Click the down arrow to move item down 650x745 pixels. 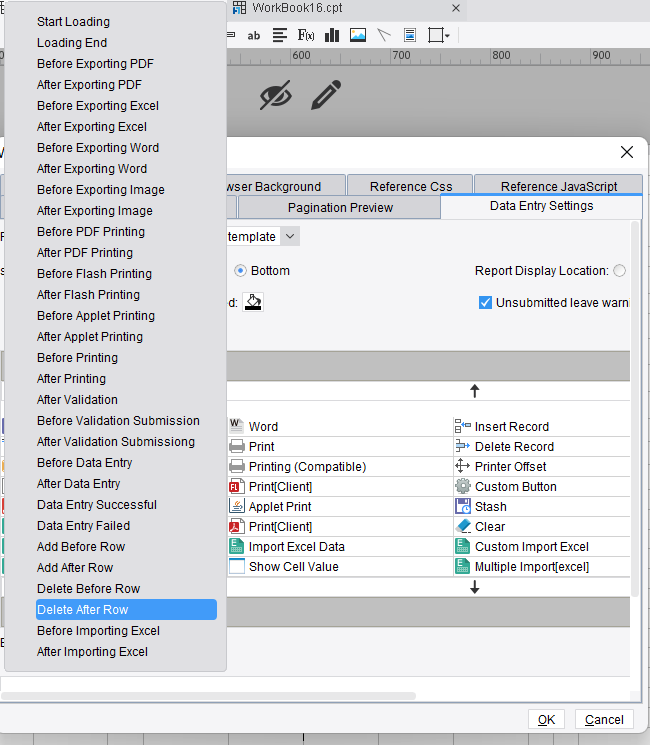click(474, 587)
